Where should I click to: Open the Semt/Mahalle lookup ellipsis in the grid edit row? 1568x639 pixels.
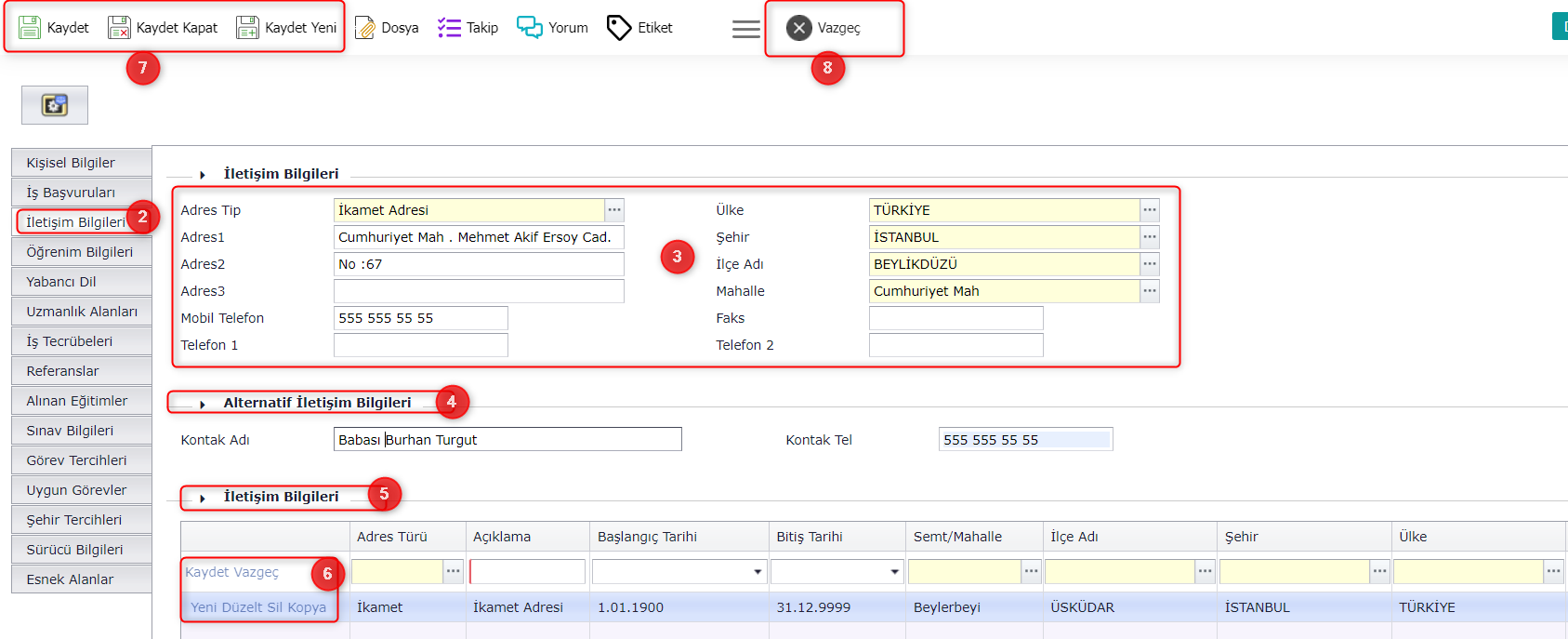(1031, 571)
